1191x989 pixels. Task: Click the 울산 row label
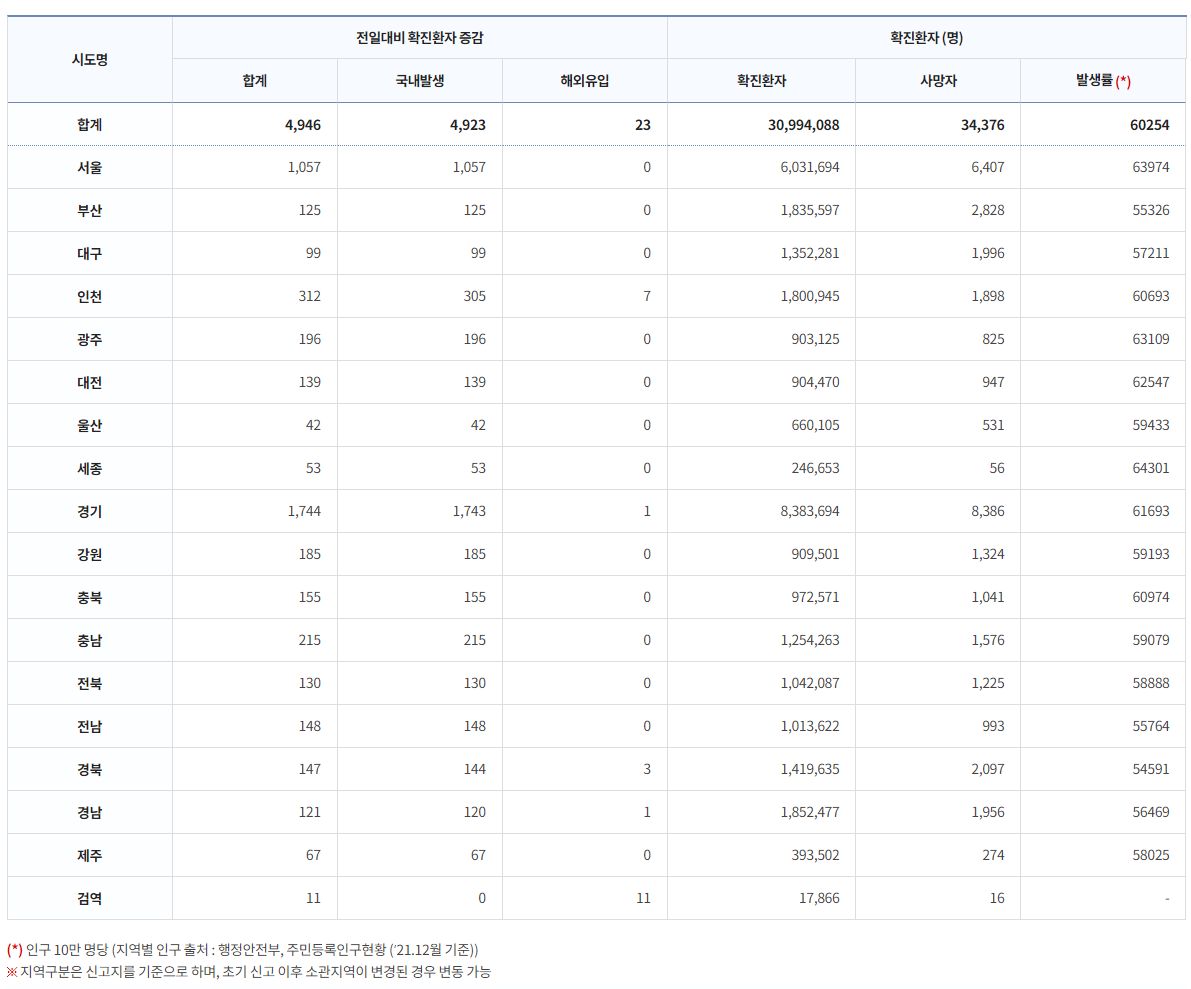pos(90,425)
